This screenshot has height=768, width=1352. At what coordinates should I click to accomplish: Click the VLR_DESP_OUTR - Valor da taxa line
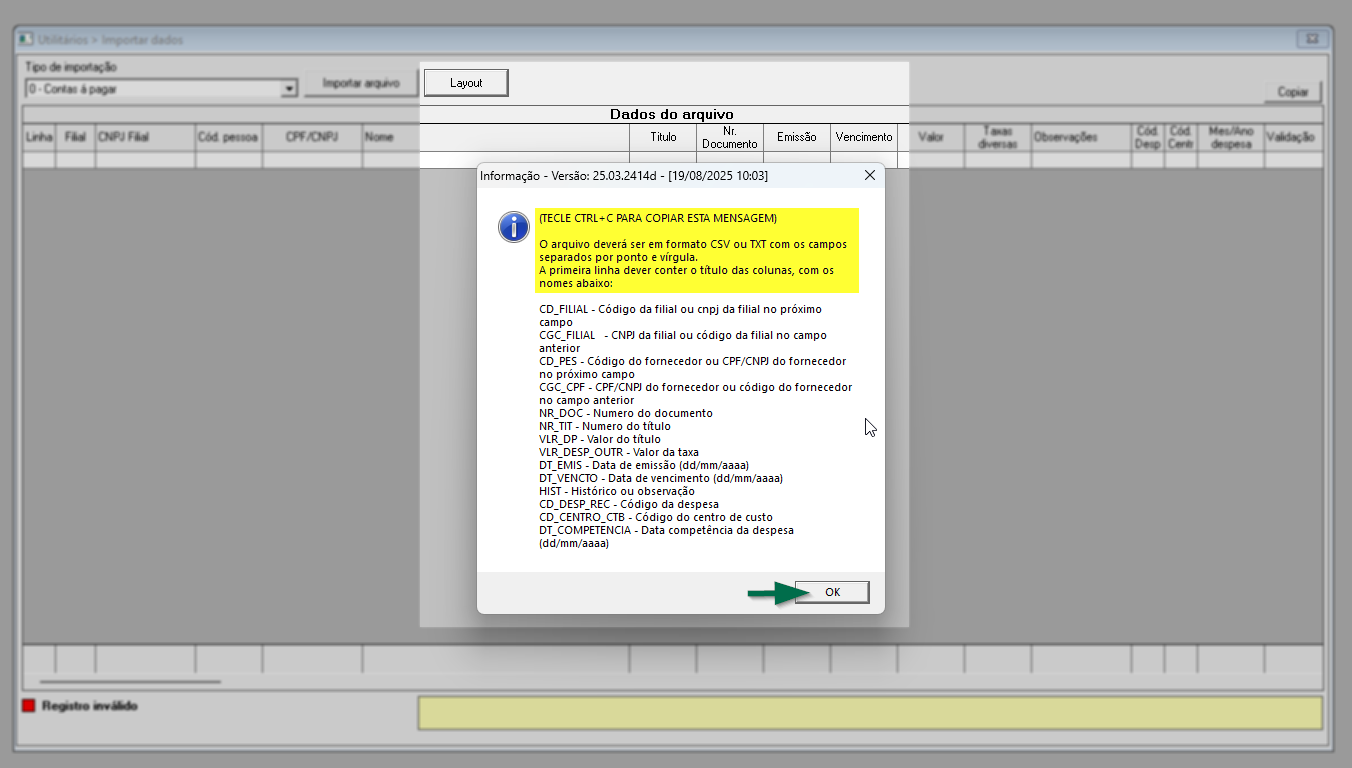click(619, 452)
